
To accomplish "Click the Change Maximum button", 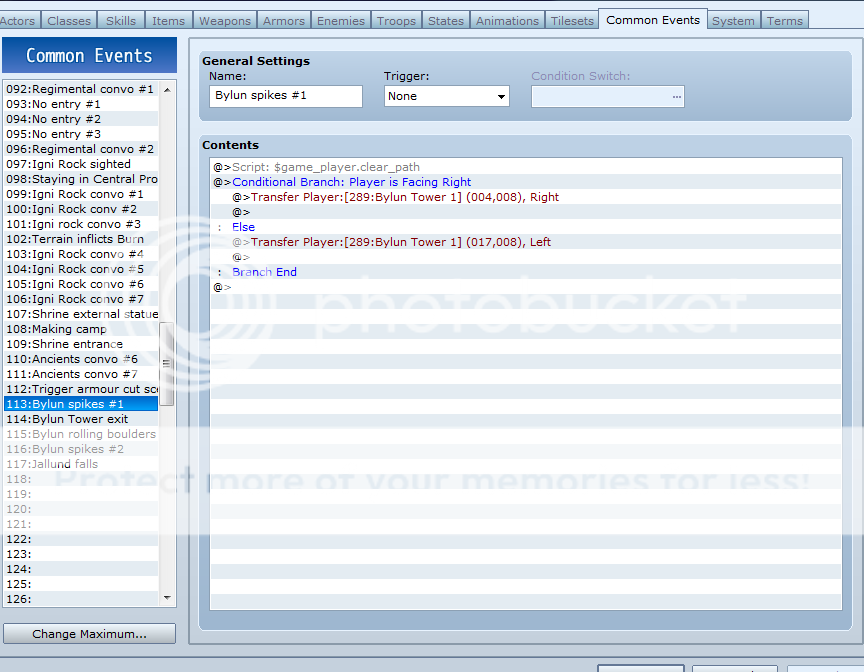I will (x=89, y=634).
